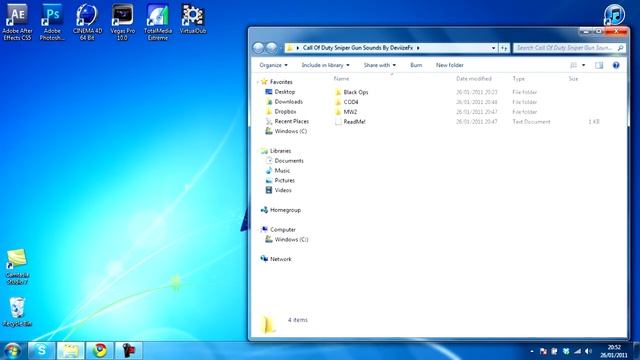Select Recent Places under Favorites

(287, 121)
